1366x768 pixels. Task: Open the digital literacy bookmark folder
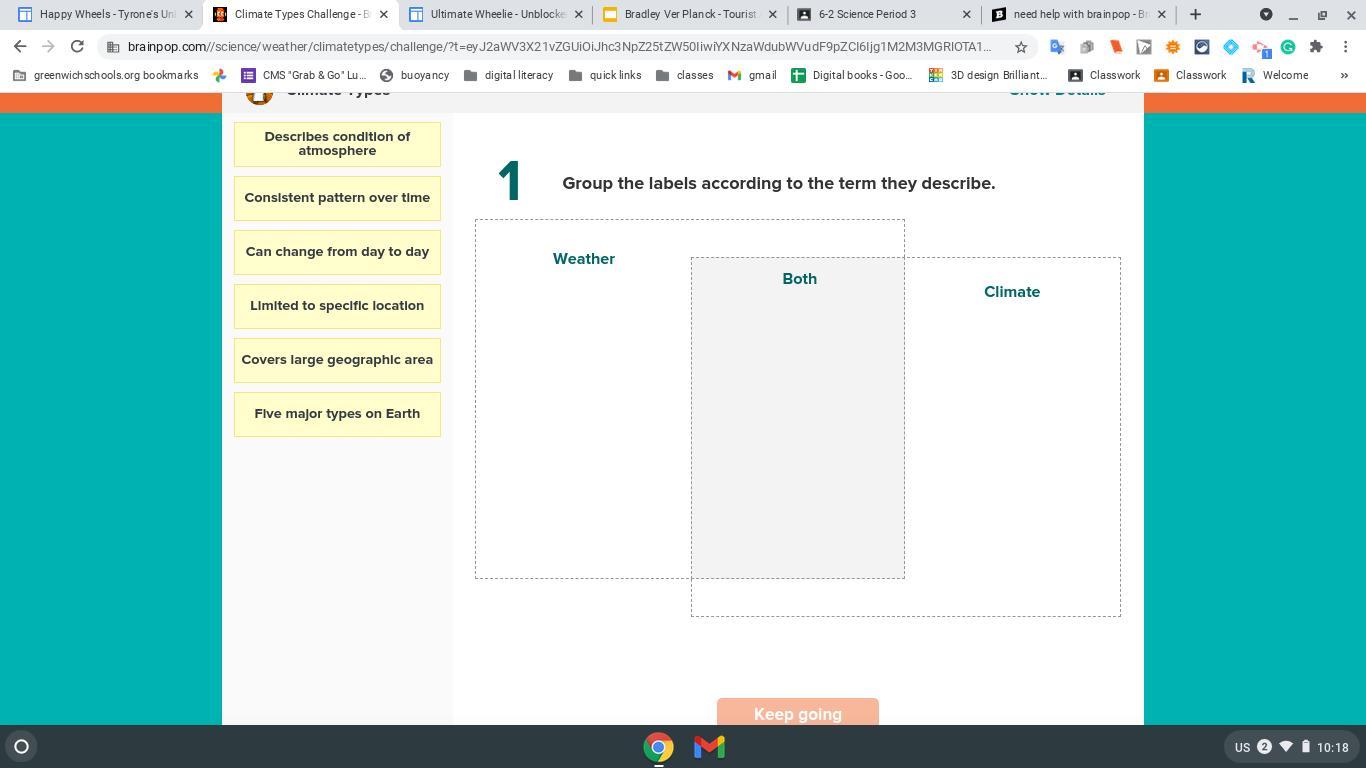point(508,75)
